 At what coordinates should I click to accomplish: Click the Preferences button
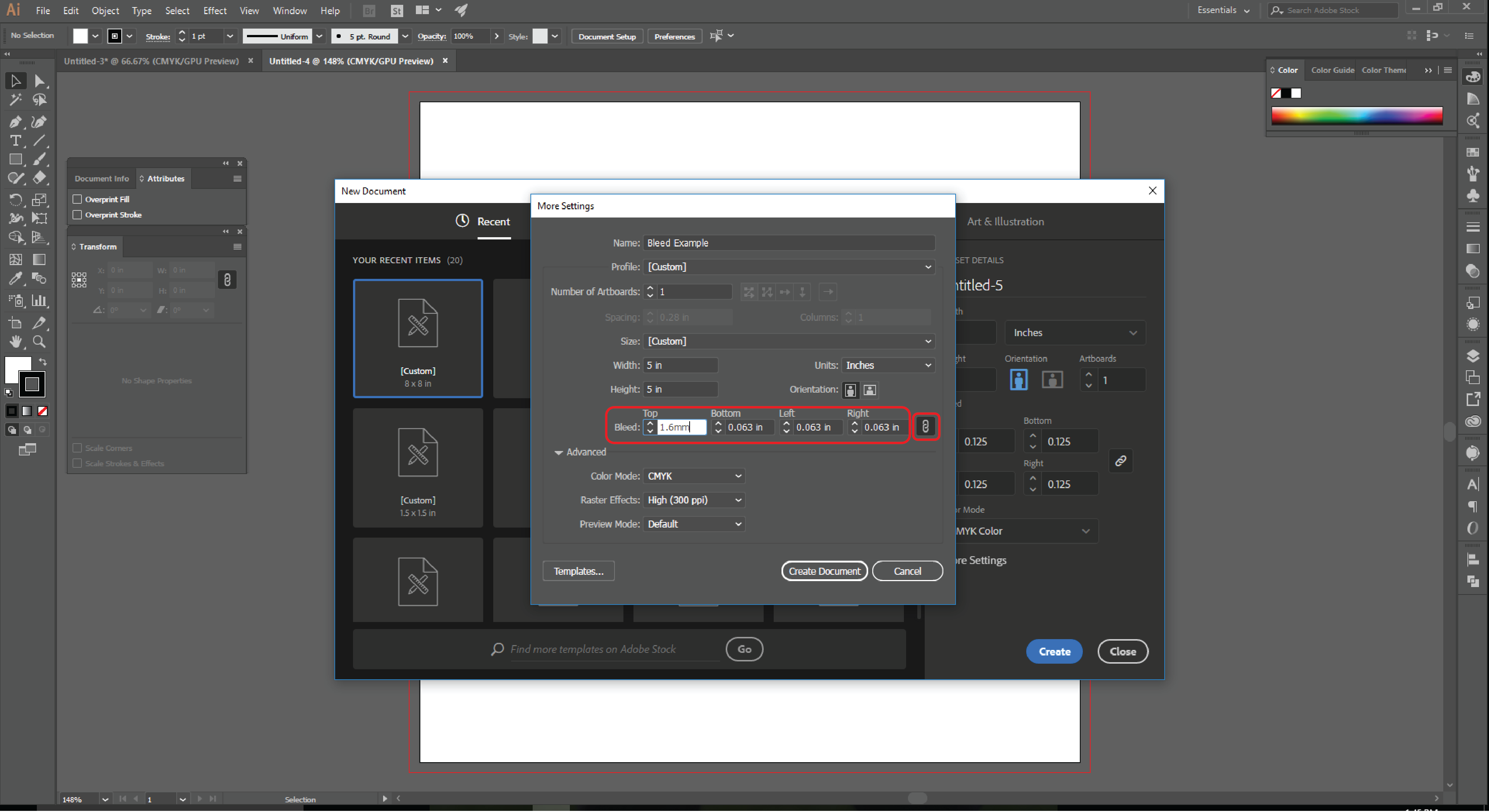coord(674,36)
